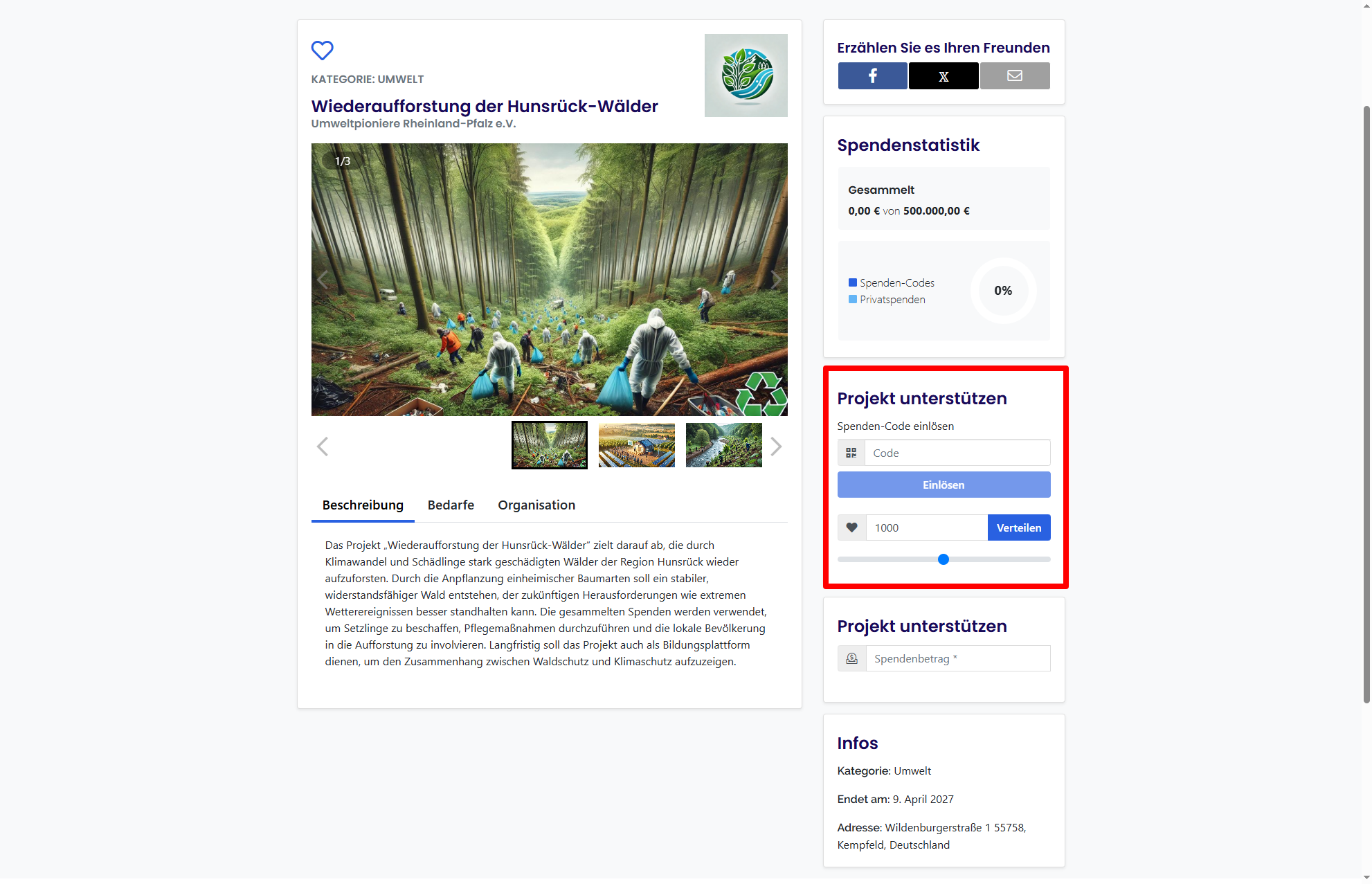
Task: Click the Verteilen button
Action: [1018, 527]
